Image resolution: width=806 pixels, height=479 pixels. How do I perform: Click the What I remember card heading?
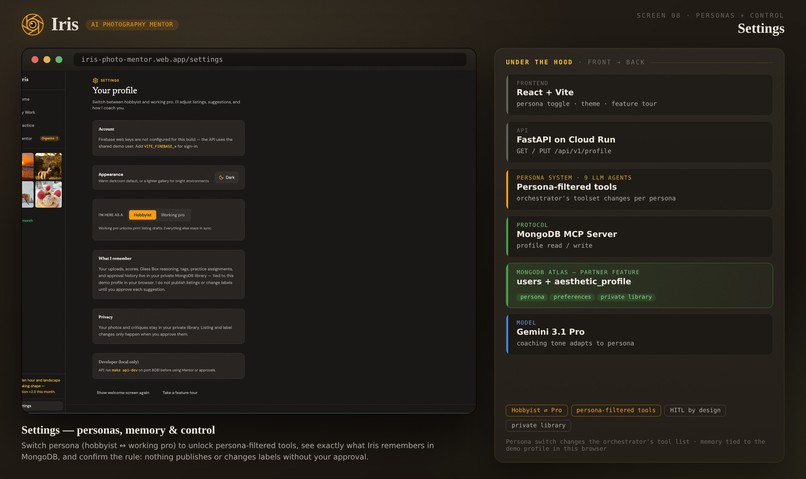(x=115, y=259)
